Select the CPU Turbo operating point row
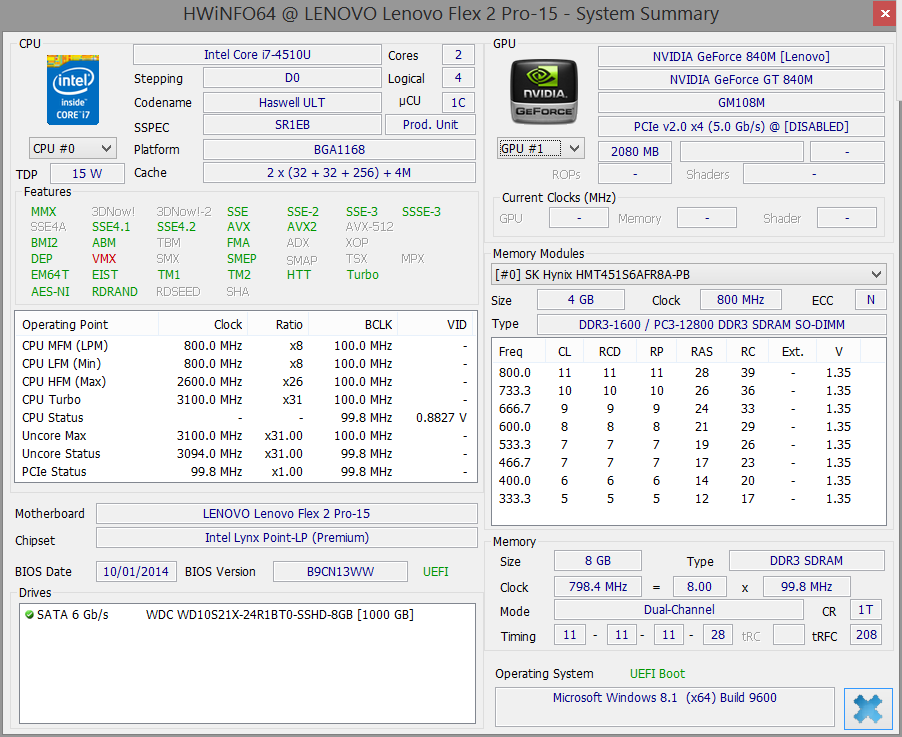The height and width of the screenshot is (737, 902). (x=244, y=399)
